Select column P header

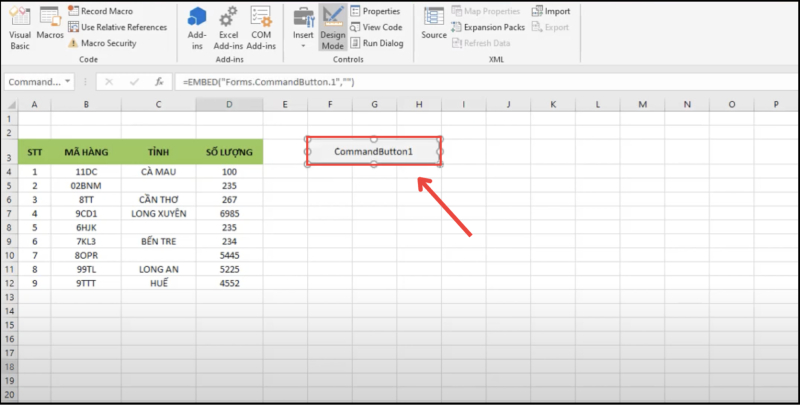776,105
